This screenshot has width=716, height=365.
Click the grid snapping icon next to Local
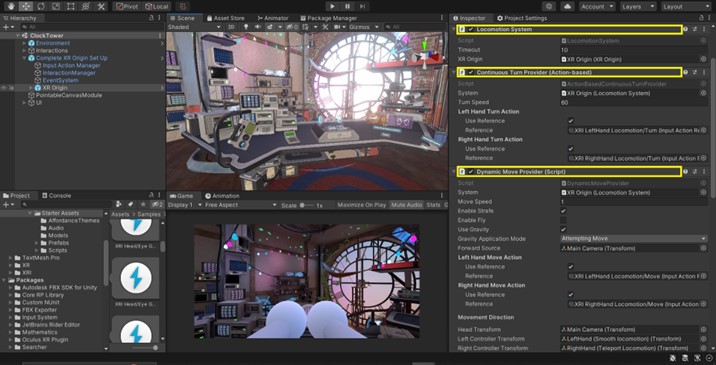(183, 6)
